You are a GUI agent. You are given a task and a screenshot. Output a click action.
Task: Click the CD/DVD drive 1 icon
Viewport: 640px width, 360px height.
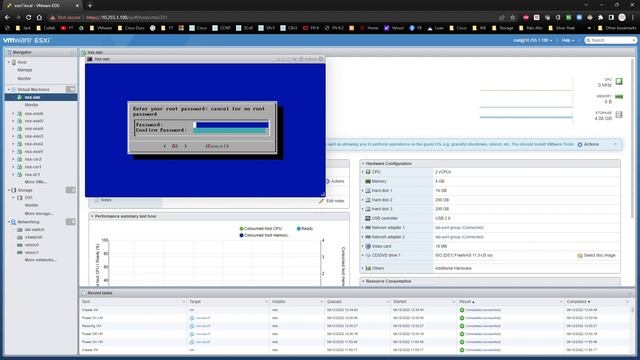pos(368,256)
